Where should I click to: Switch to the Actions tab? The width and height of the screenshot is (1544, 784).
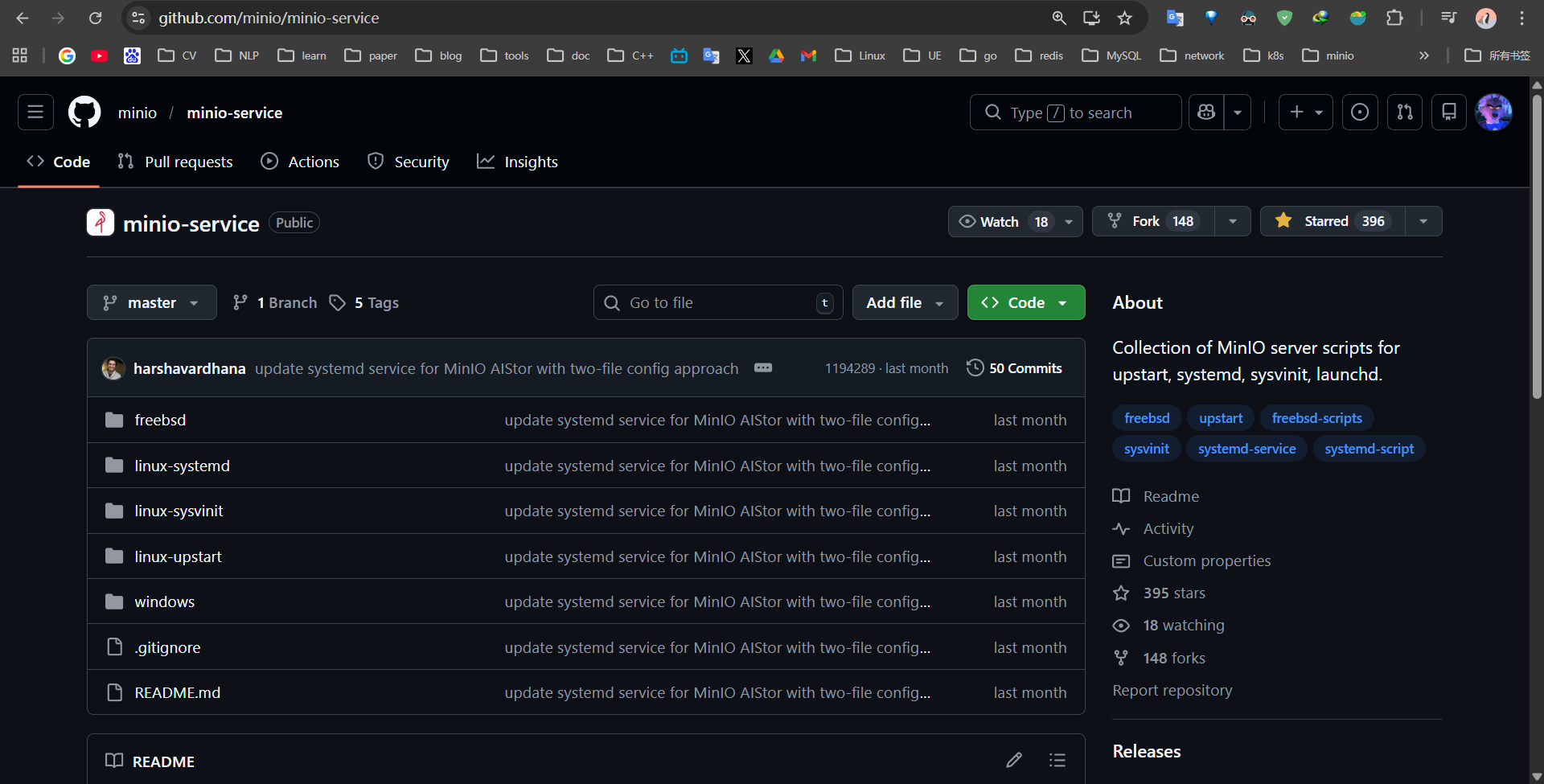pyautogui.click(x=300, y=162)
